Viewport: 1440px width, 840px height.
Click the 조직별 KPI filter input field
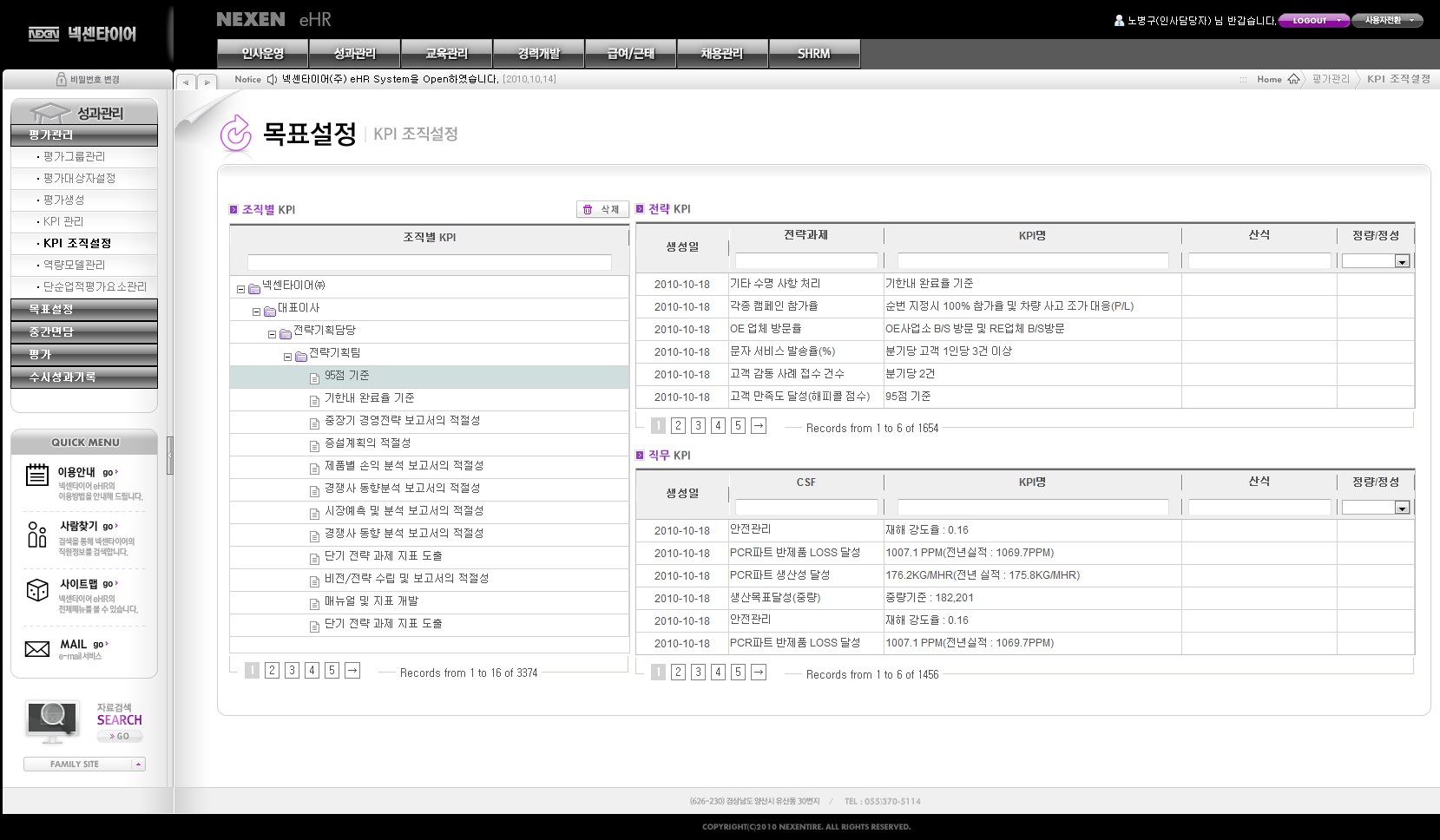pyautogui.click(x=430, y=262)
